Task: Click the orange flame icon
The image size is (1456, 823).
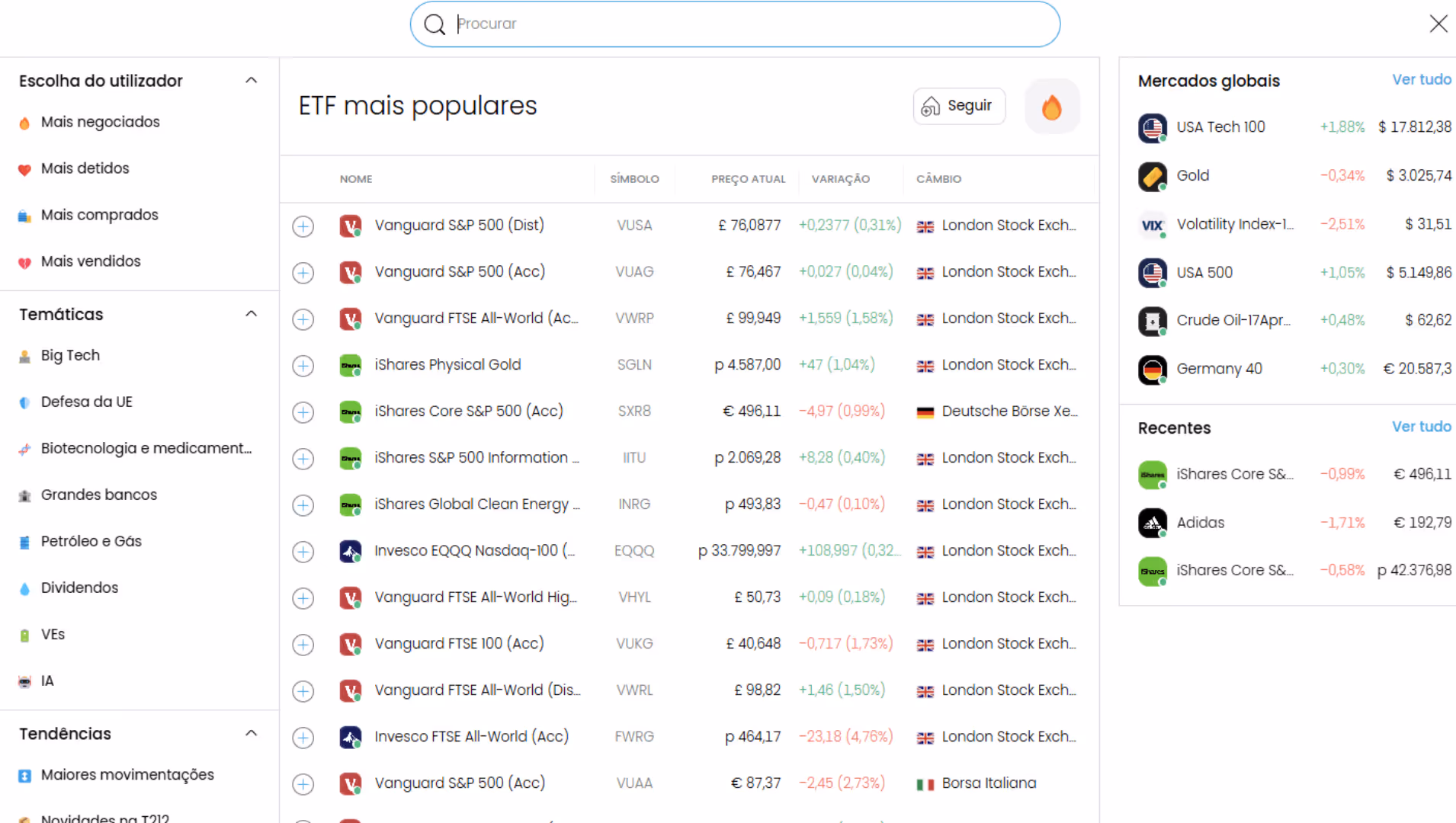Action: [x=1052, y=107]
